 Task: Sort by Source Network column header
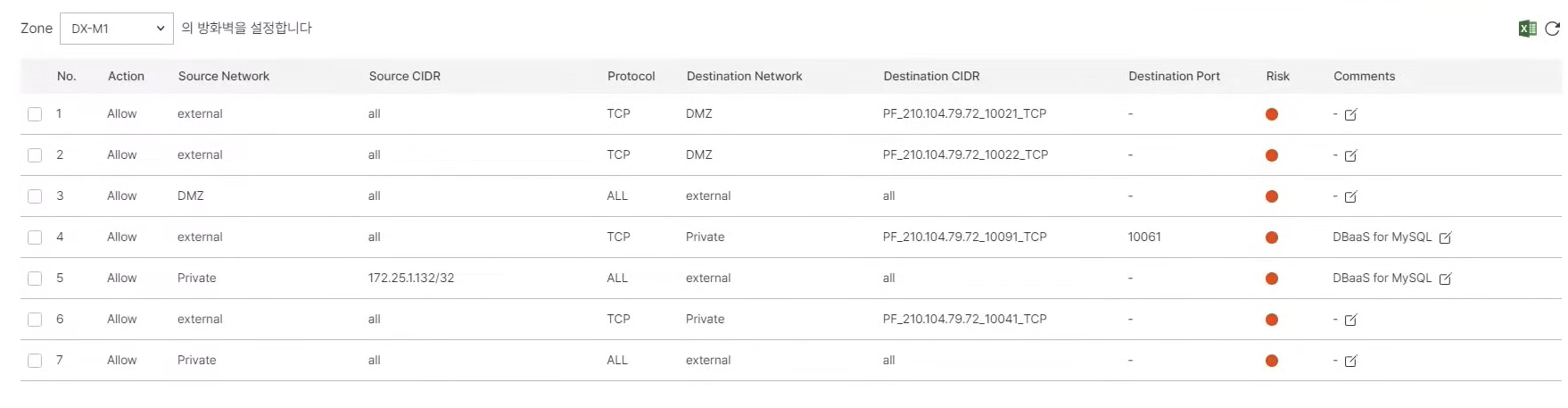[x=223, y=76]
